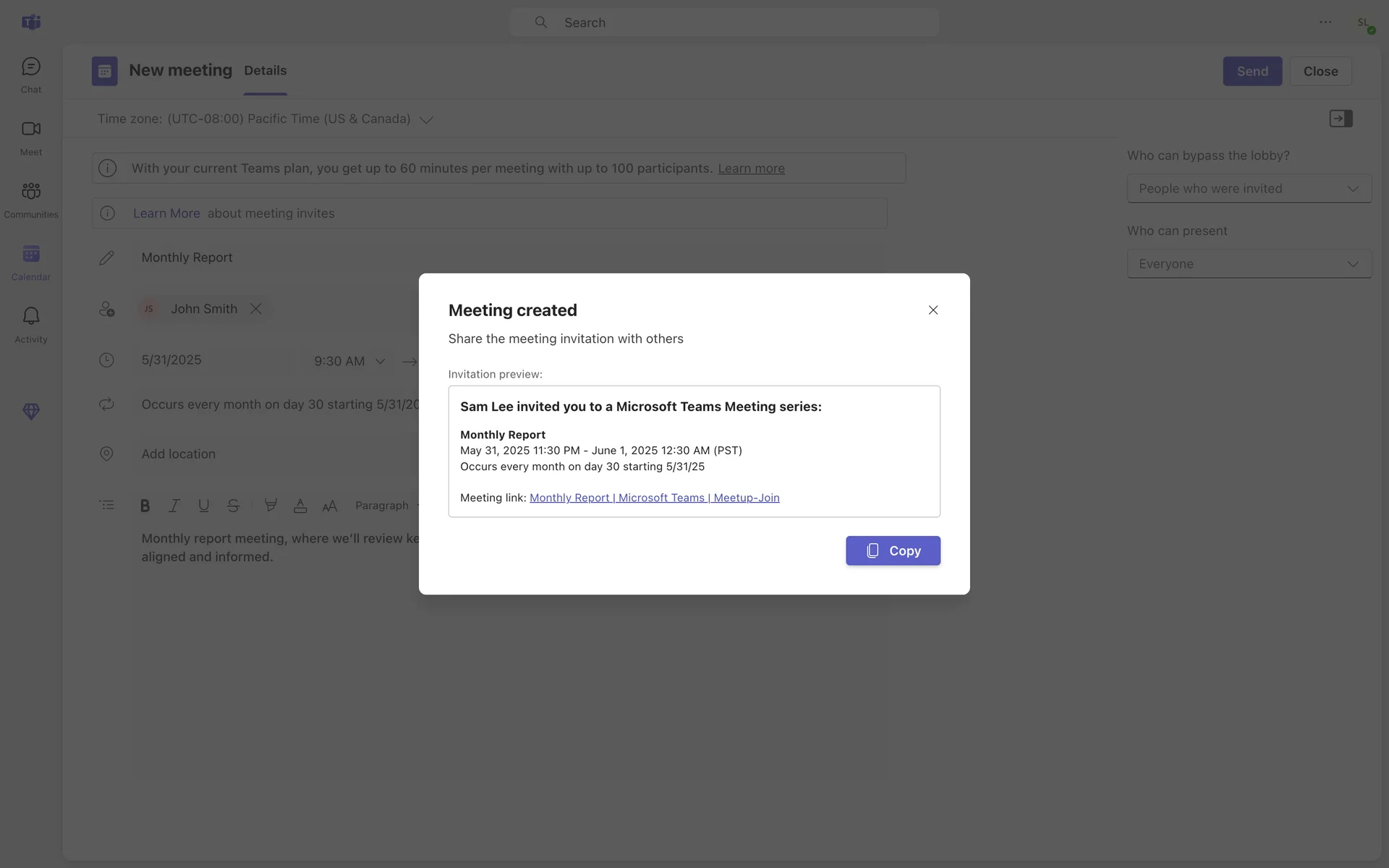The width and height of the screenshot is (1389, 868).
Task: Click the Search field
Action: point(723,22)
